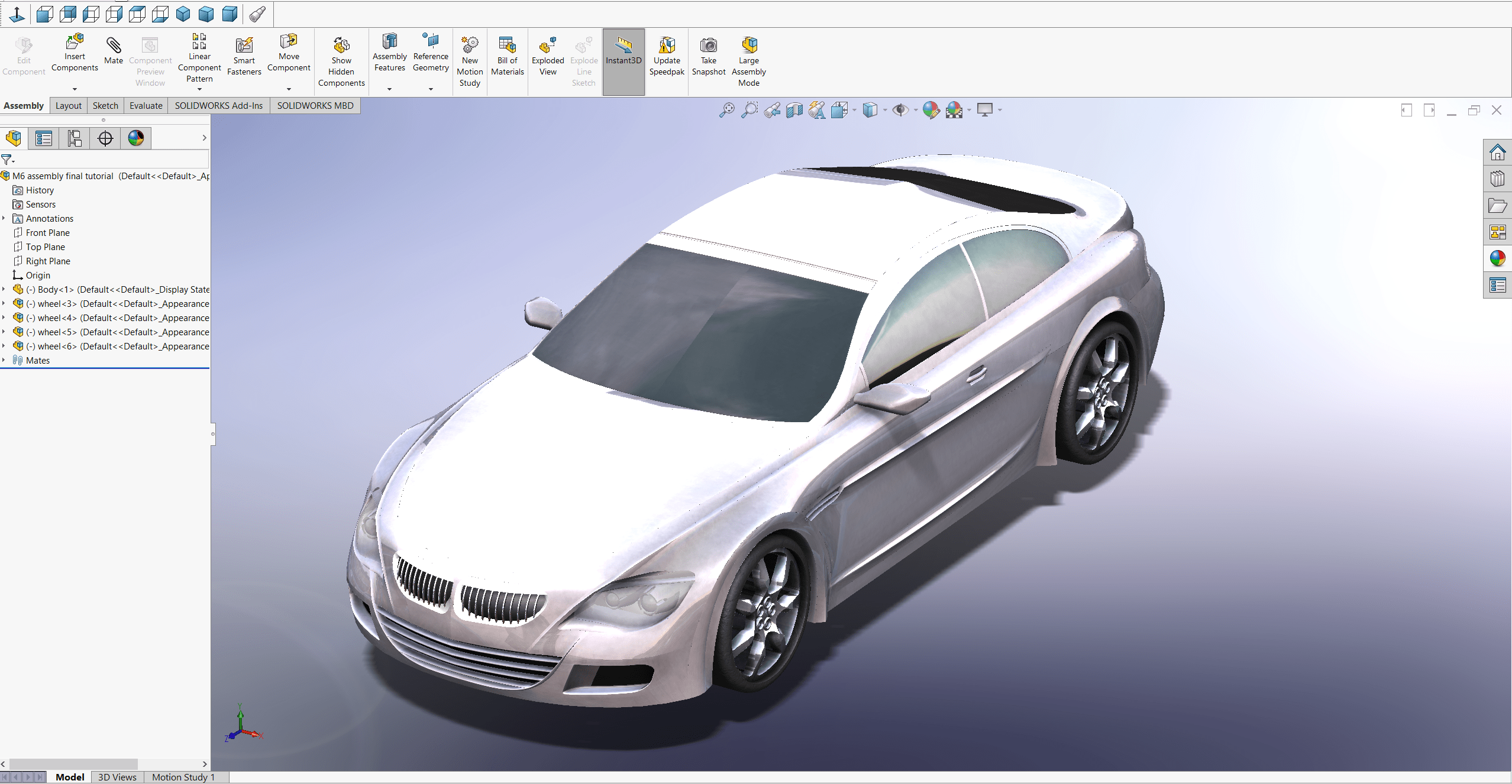This screenshot has width=1512, height=784.
Task: Open the View Selector telescope icon
Action: [x=257, y=14]
